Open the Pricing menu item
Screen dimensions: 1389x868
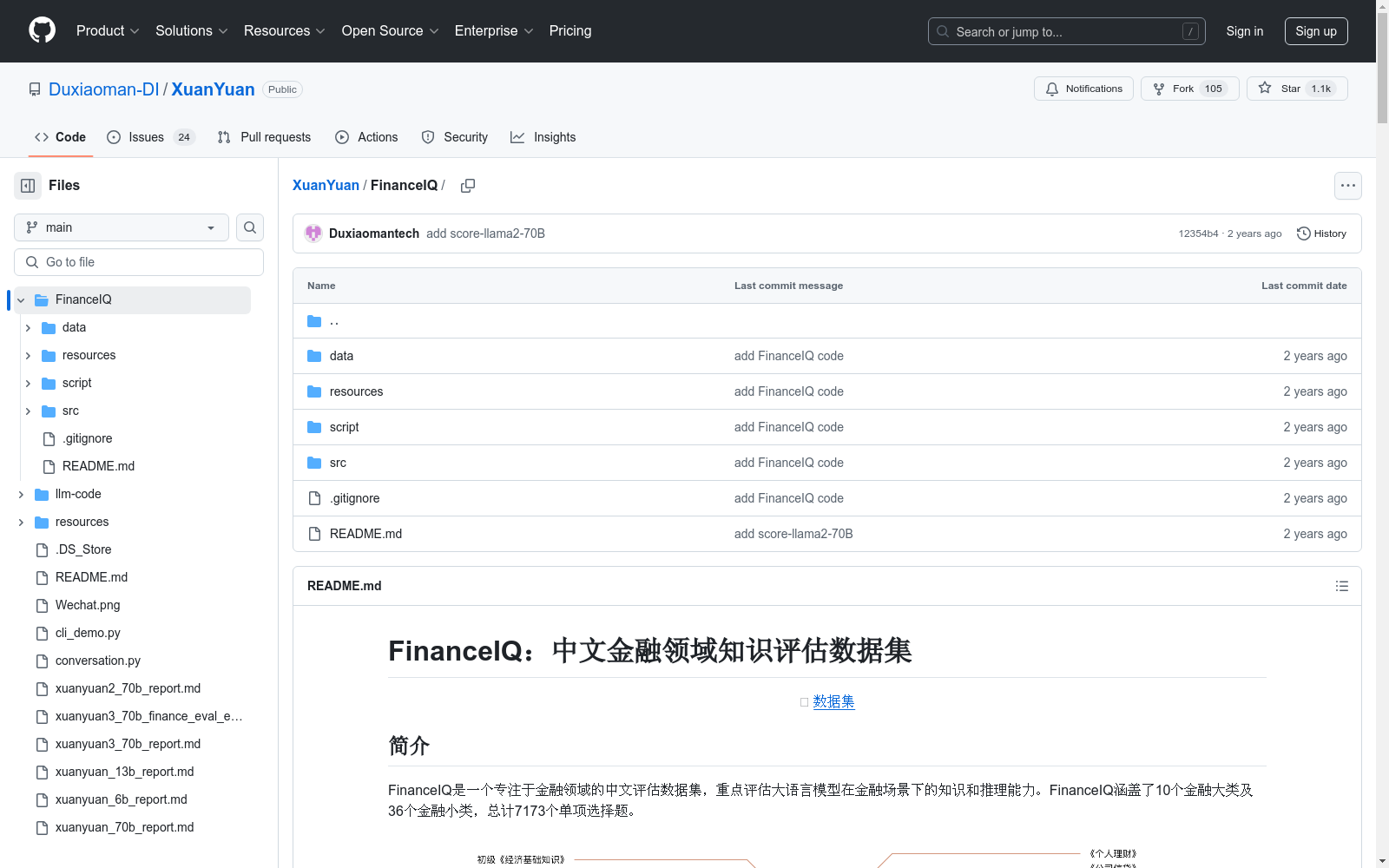[569, 30]
